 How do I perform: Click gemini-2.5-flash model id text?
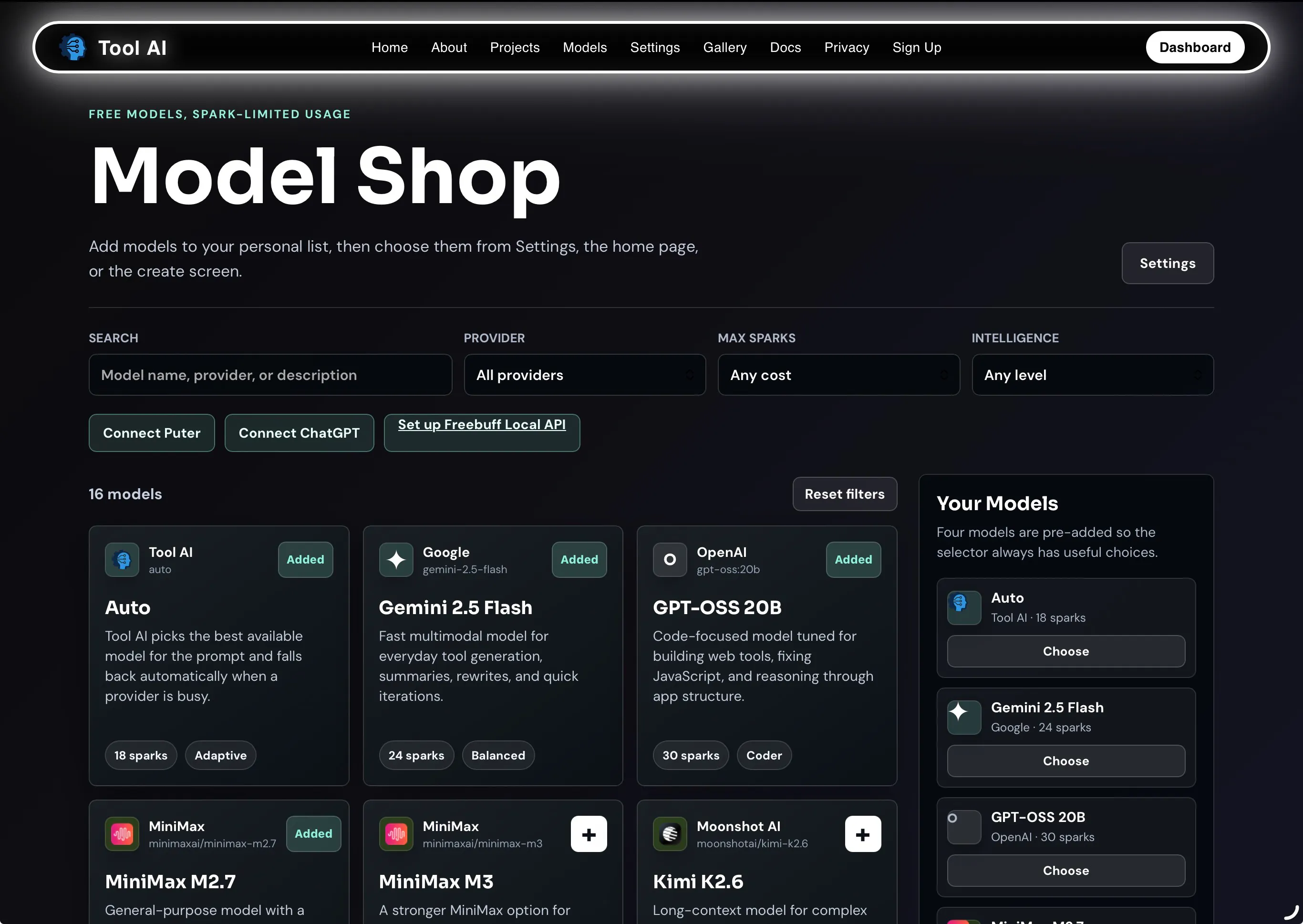tap(465, 570)
